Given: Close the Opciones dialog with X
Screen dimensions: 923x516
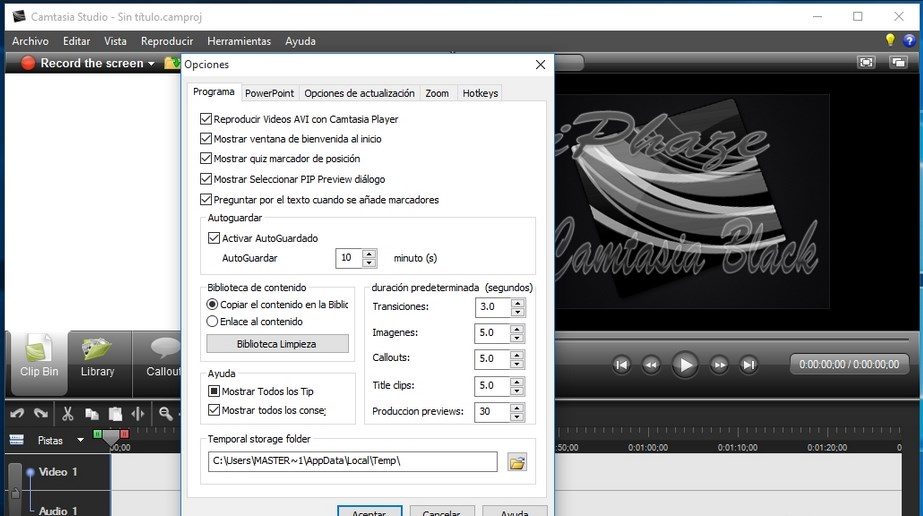Looking at the screenshot, I should (540, 65).
